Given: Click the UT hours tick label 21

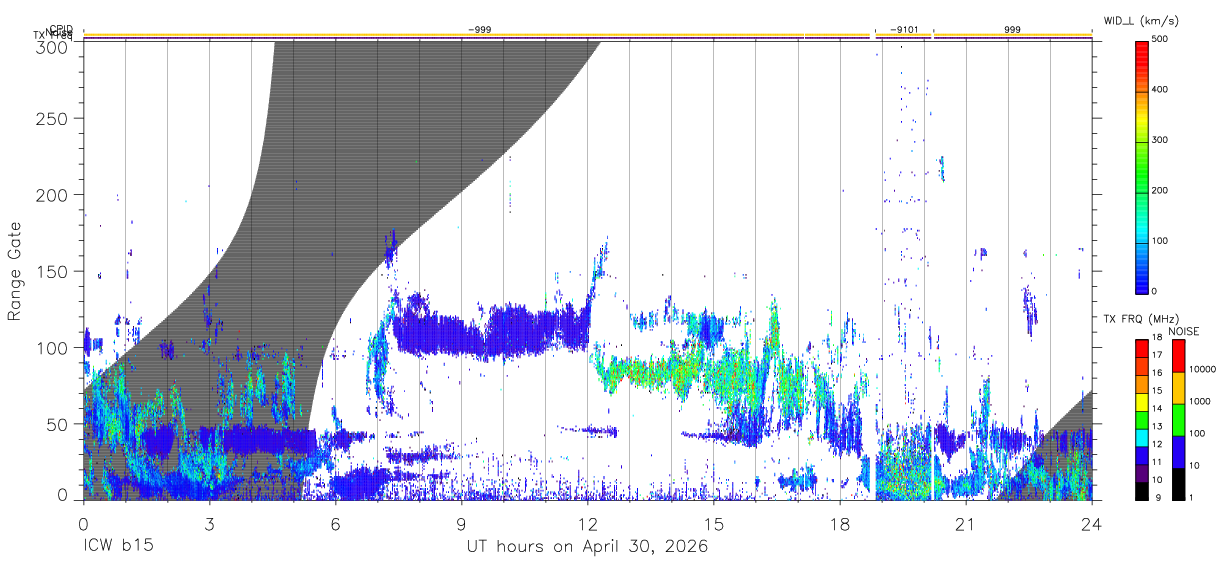Looking at the screenshot, I should point(966,524).
